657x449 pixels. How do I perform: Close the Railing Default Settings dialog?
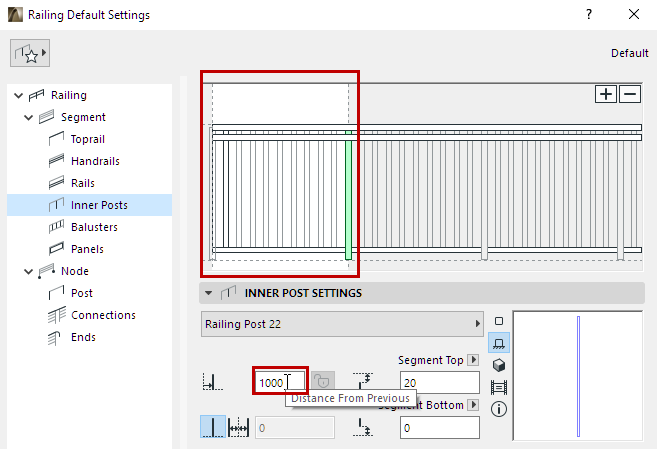(634, 14)
